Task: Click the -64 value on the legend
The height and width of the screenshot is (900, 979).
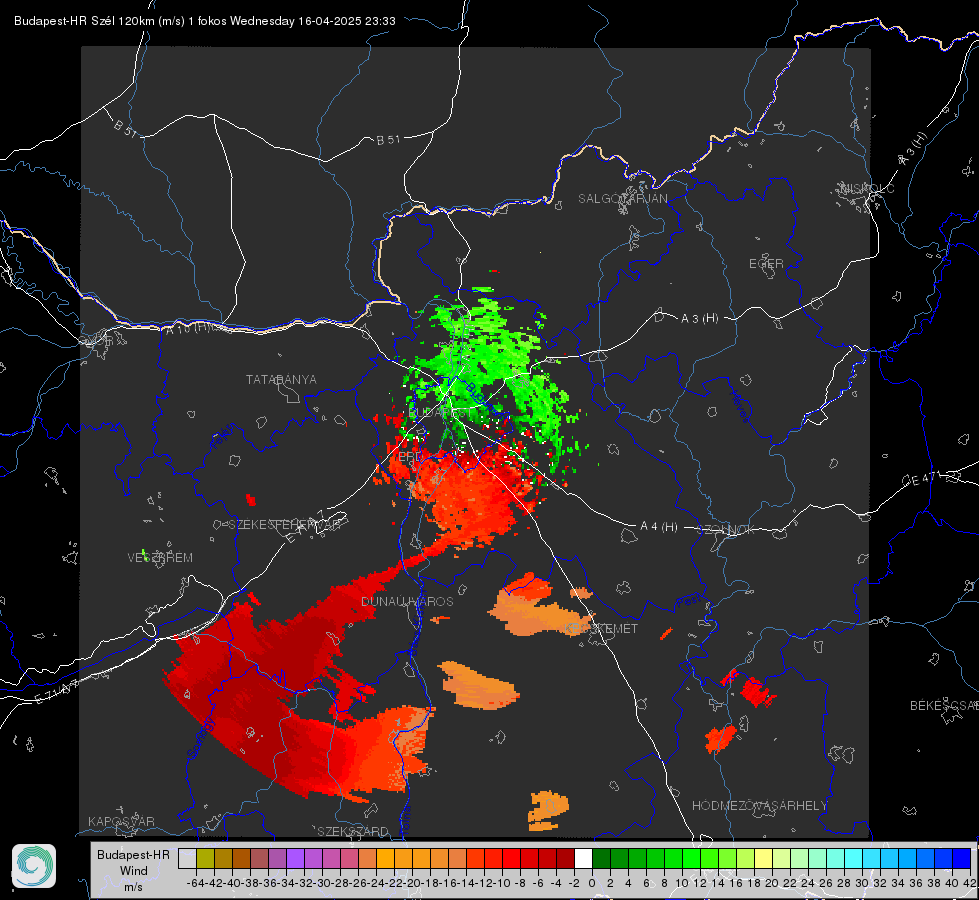Action: [195, 883]
